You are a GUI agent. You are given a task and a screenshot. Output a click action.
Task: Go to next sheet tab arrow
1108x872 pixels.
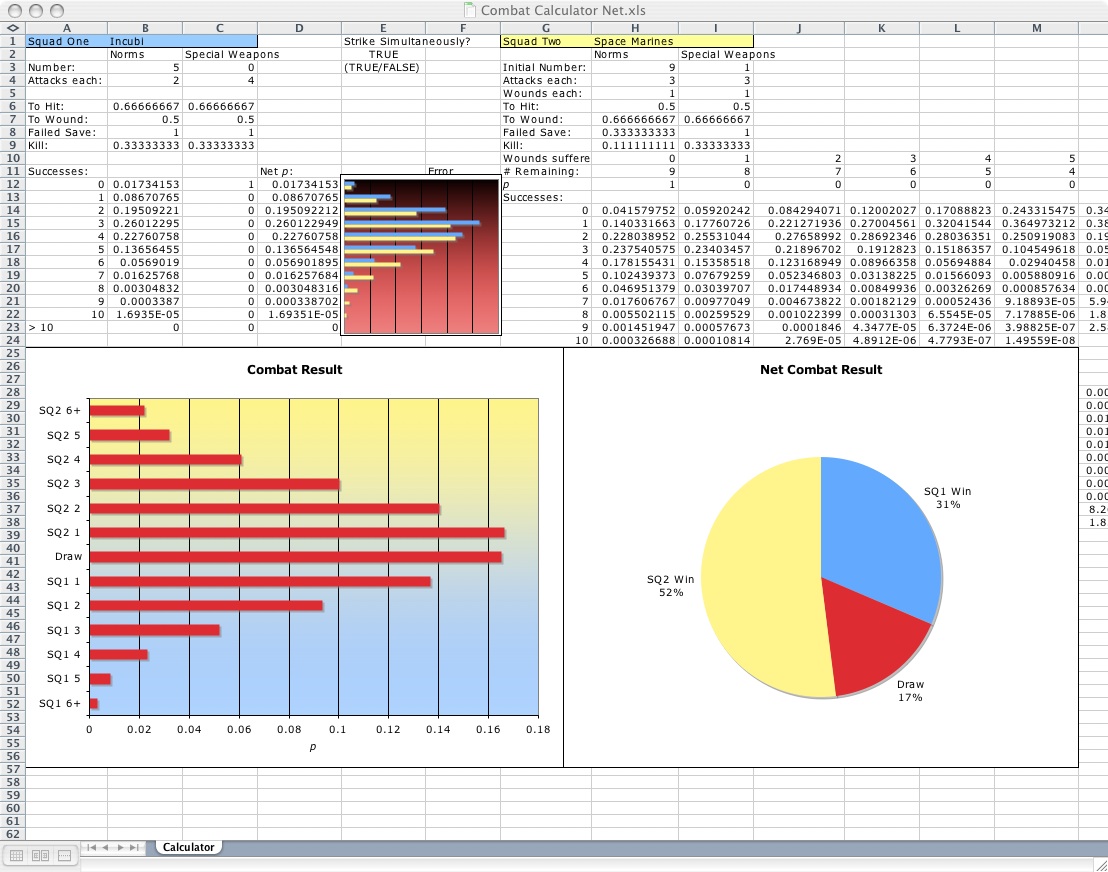tap(120, 847)
